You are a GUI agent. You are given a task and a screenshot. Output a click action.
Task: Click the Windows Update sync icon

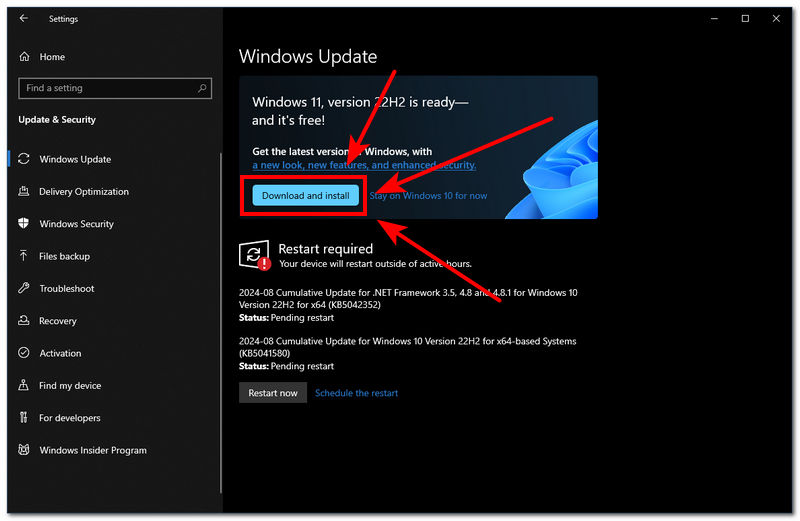tap(23, 159)
